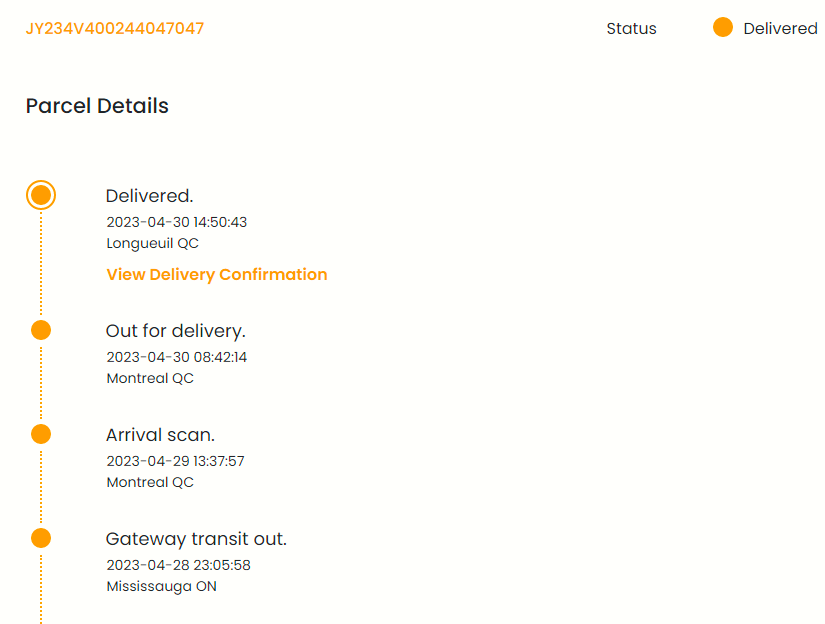The width and height of the screenshot is (825, 624).
Task: Click the Out for delivery timeline dot
Action: click(41, 330)
